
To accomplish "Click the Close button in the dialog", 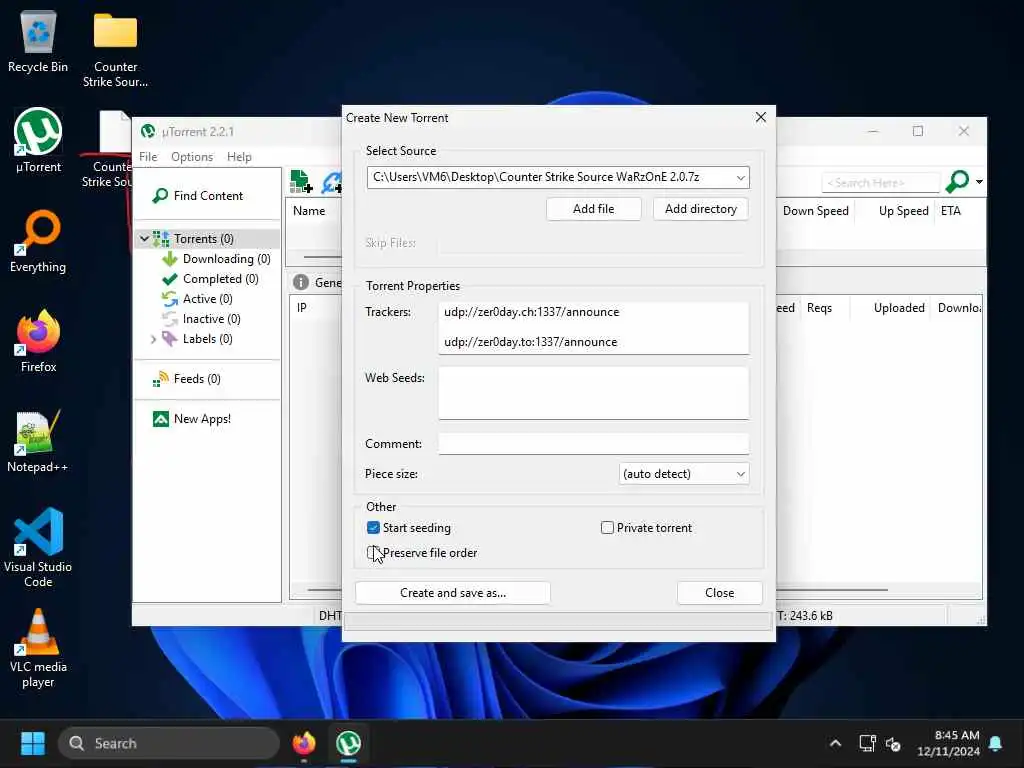I will point(719,593).
